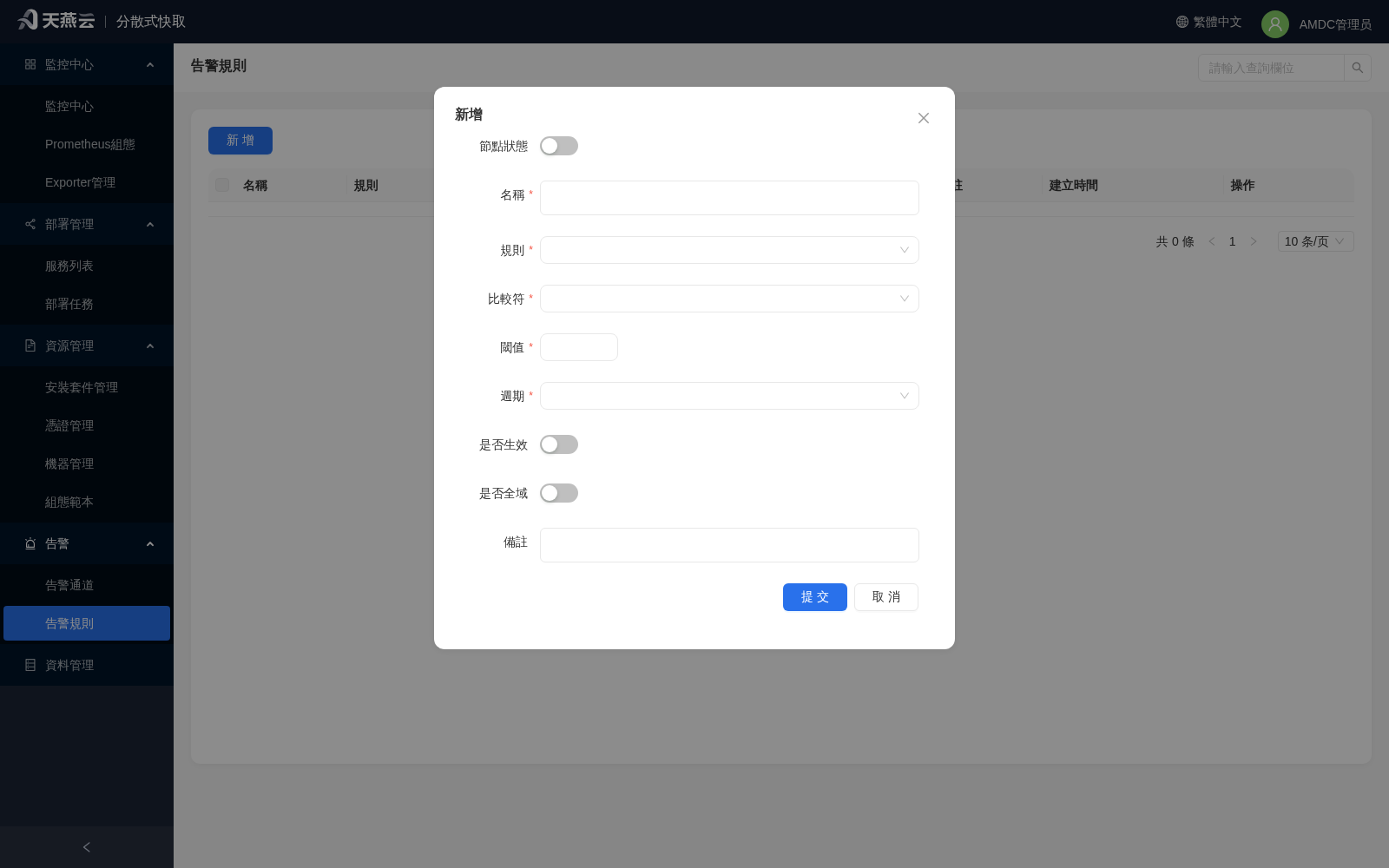Click the 提交 submit button
Image resolution: width=1389 pixels, height=868 pixels.
coord(815,597)
